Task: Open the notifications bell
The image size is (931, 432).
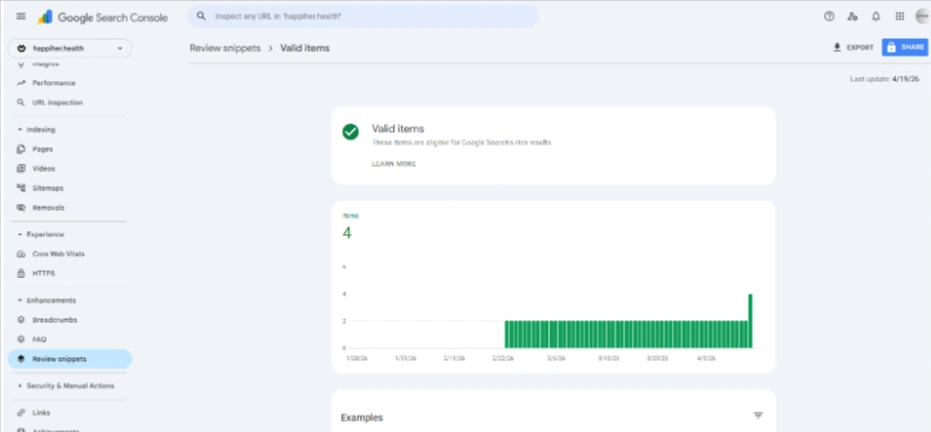Action: pos(876,16)
